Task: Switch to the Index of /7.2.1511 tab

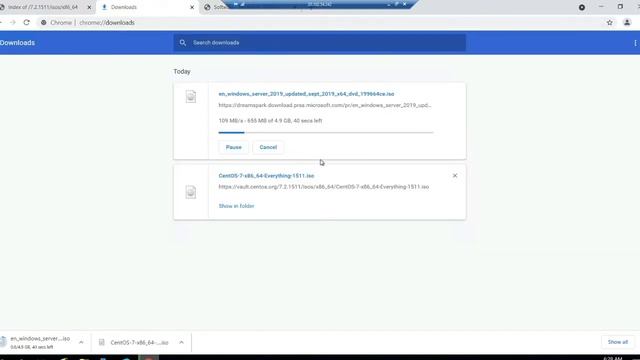Action: click(43, 7)
